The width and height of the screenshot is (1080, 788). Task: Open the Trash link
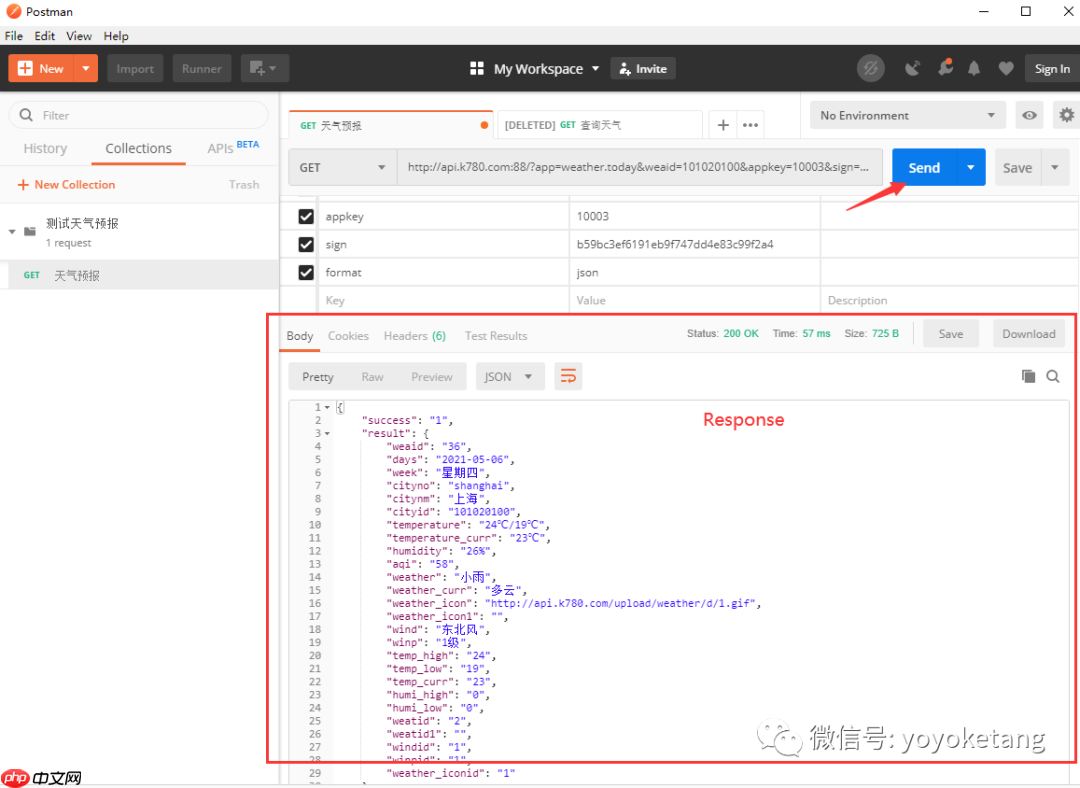tap(244, 185)
